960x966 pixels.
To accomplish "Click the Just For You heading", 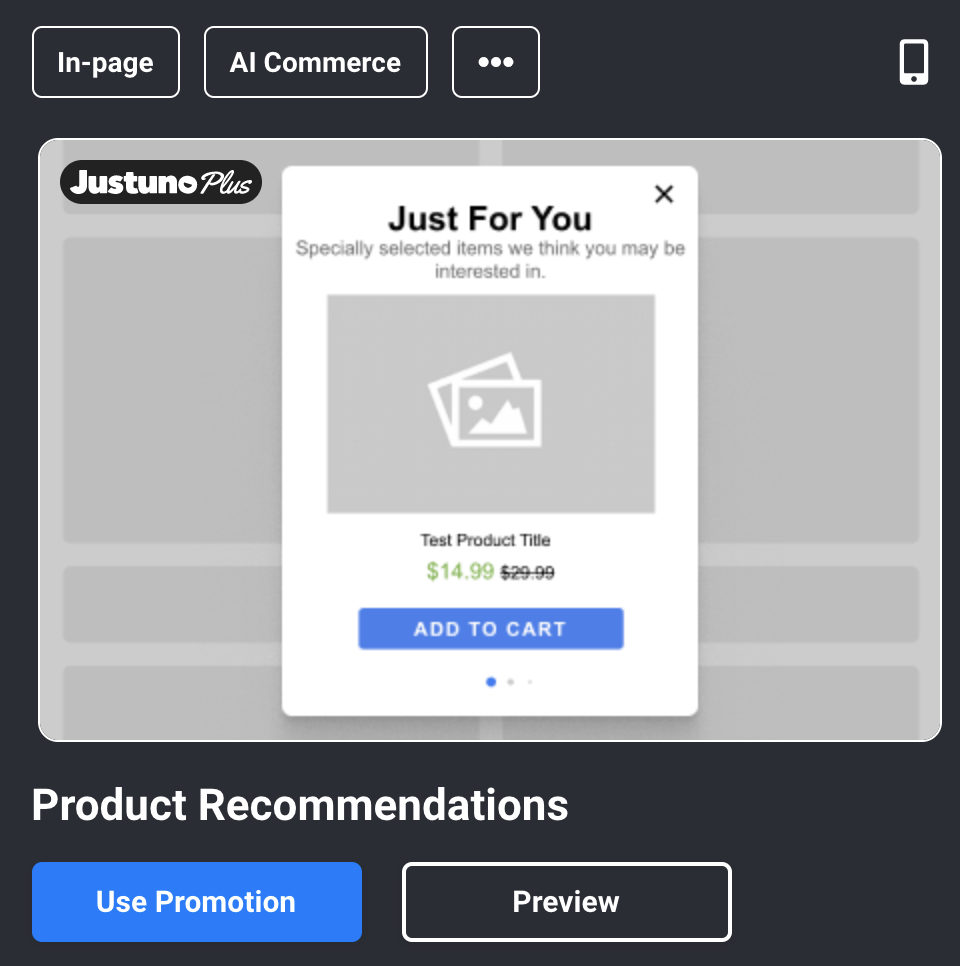I will (489, 219).
